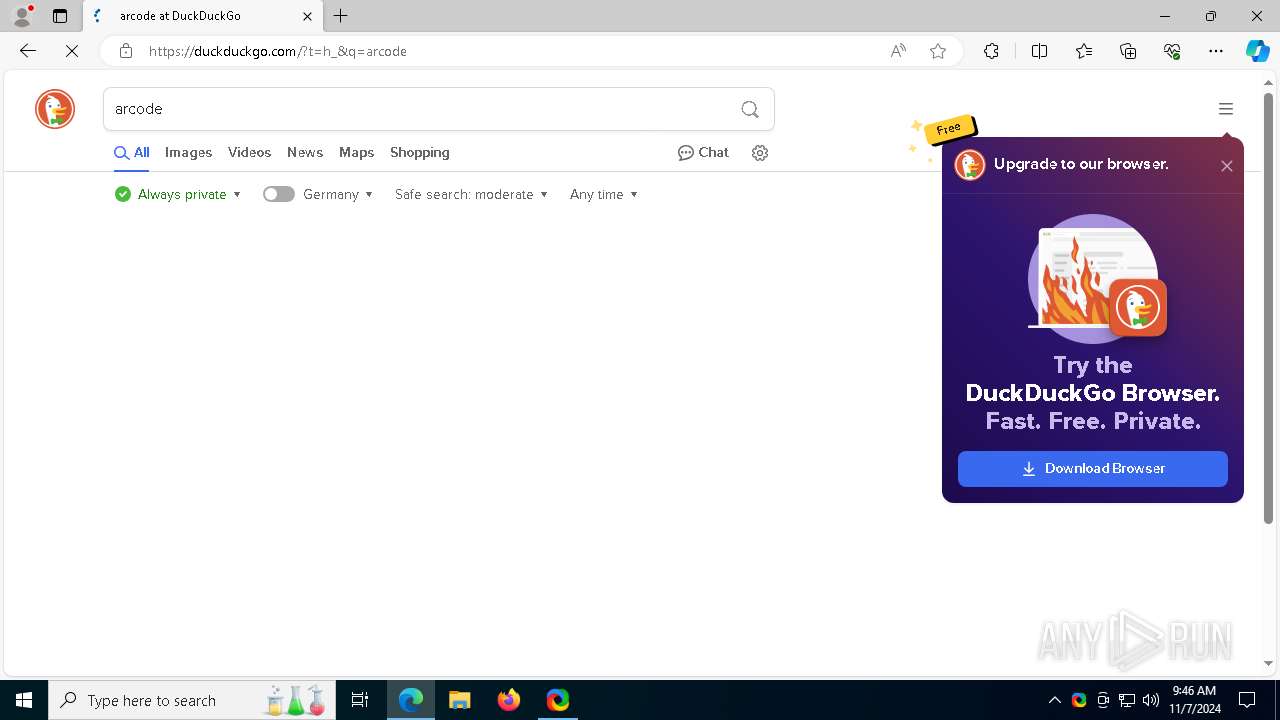The image size is (1280, 720).
Task: Switch to Images tab
Action: 188,153
